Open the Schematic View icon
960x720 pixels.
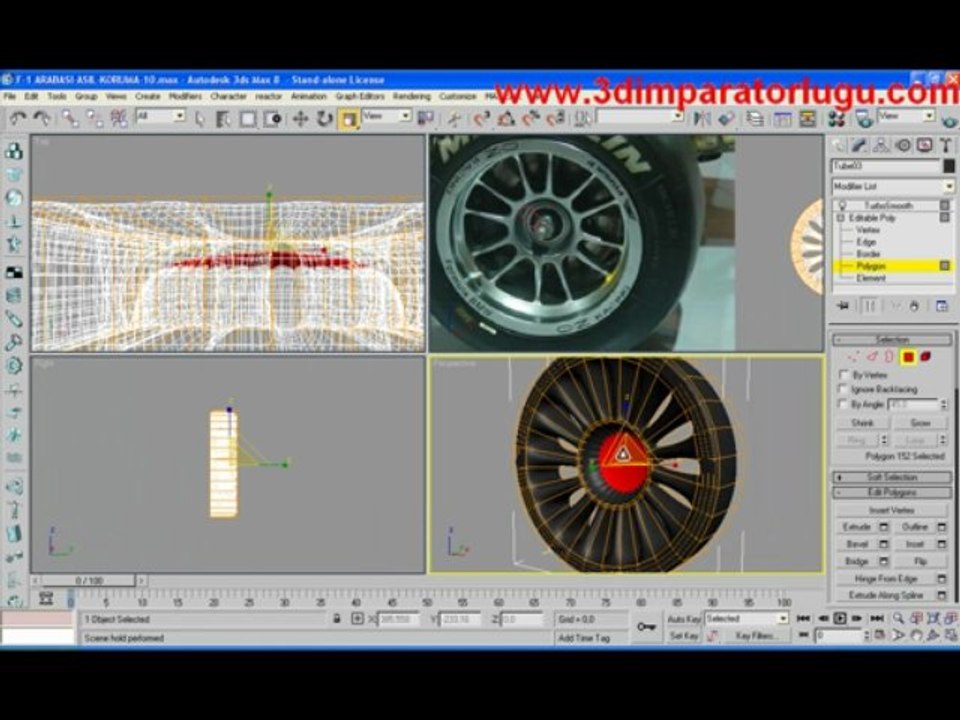click(x=808, y=118)
